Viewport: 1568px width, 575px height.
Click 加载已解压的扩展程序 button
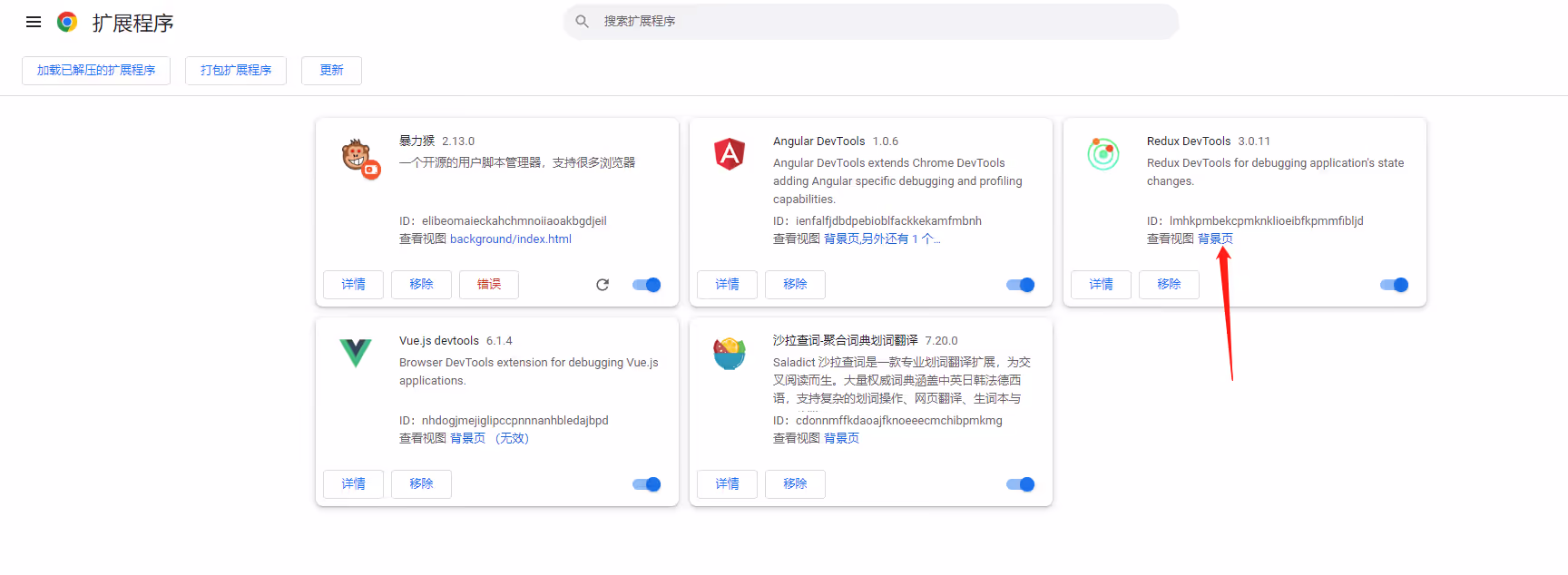[96, 70]
